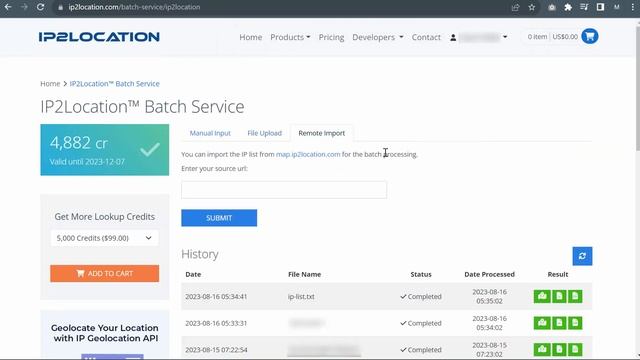The width and height of the screenshot is (640, 360).
Task: Click Home in the breadcrumb
Action: coord(50,84)
